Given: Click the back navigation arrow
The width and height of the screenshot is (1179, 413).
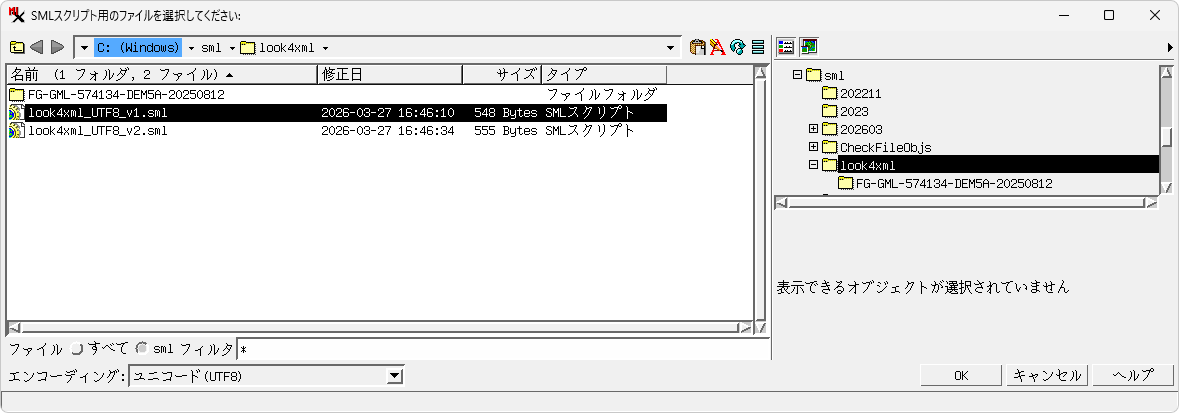Looking at the screenshot, I should point(37,47).
